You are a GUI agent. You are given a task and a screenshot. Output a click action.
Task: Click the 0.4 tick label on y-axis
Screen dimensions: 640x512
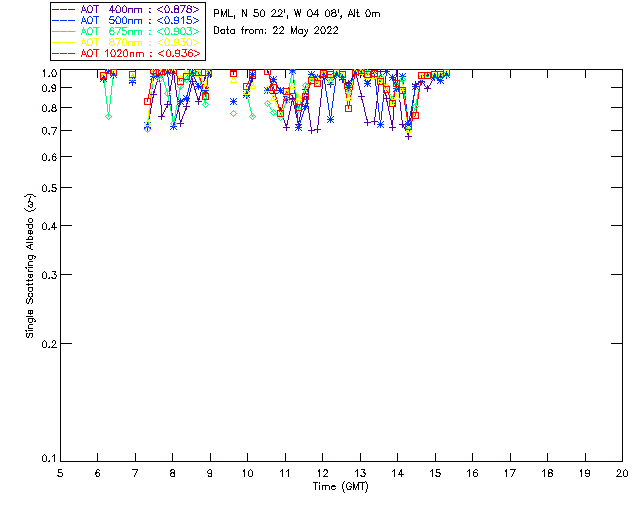tap(49, 226)
